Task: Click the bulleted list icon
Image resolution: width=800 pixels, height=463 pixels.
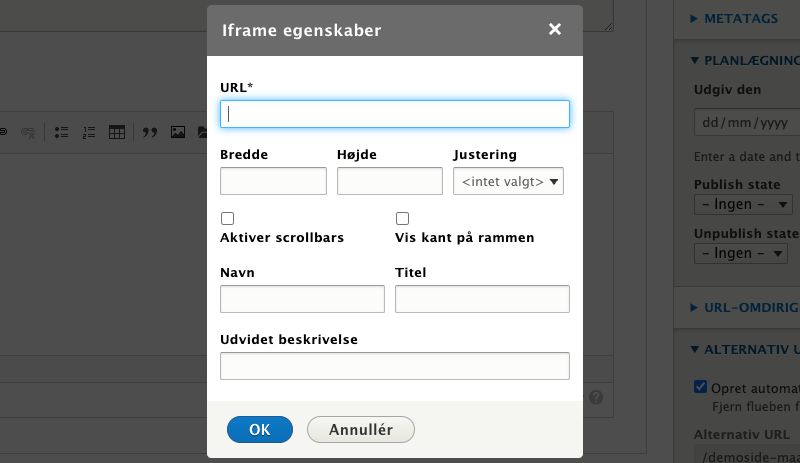Action: pyautogui.click(x=61, y=132)
